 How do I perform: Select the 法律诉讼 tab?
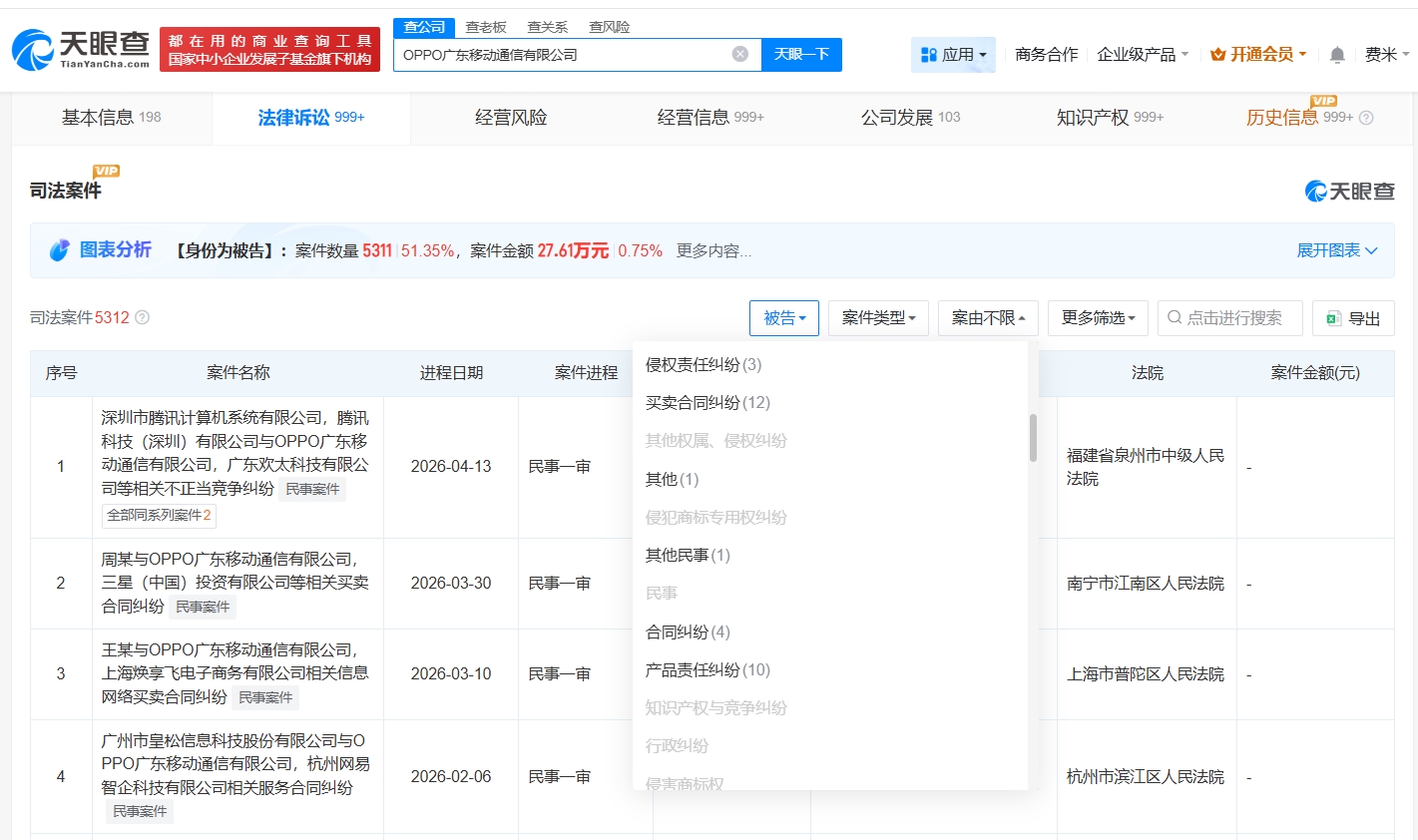[311, 118]
